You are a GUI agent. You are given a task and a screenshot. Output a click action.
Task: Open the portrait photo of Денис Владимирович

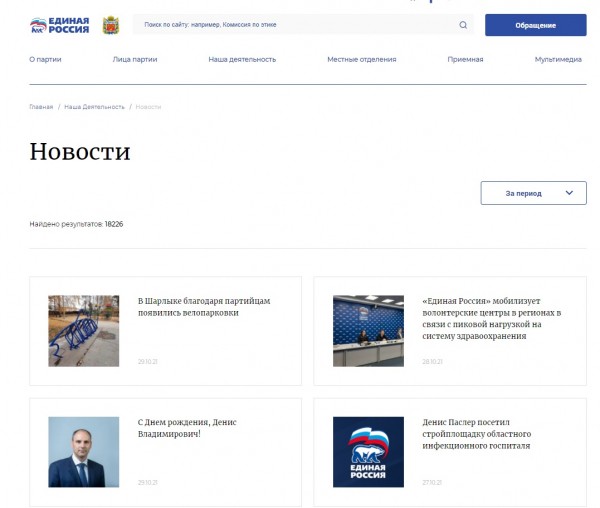pyautogui.click(x=83, y=452)
